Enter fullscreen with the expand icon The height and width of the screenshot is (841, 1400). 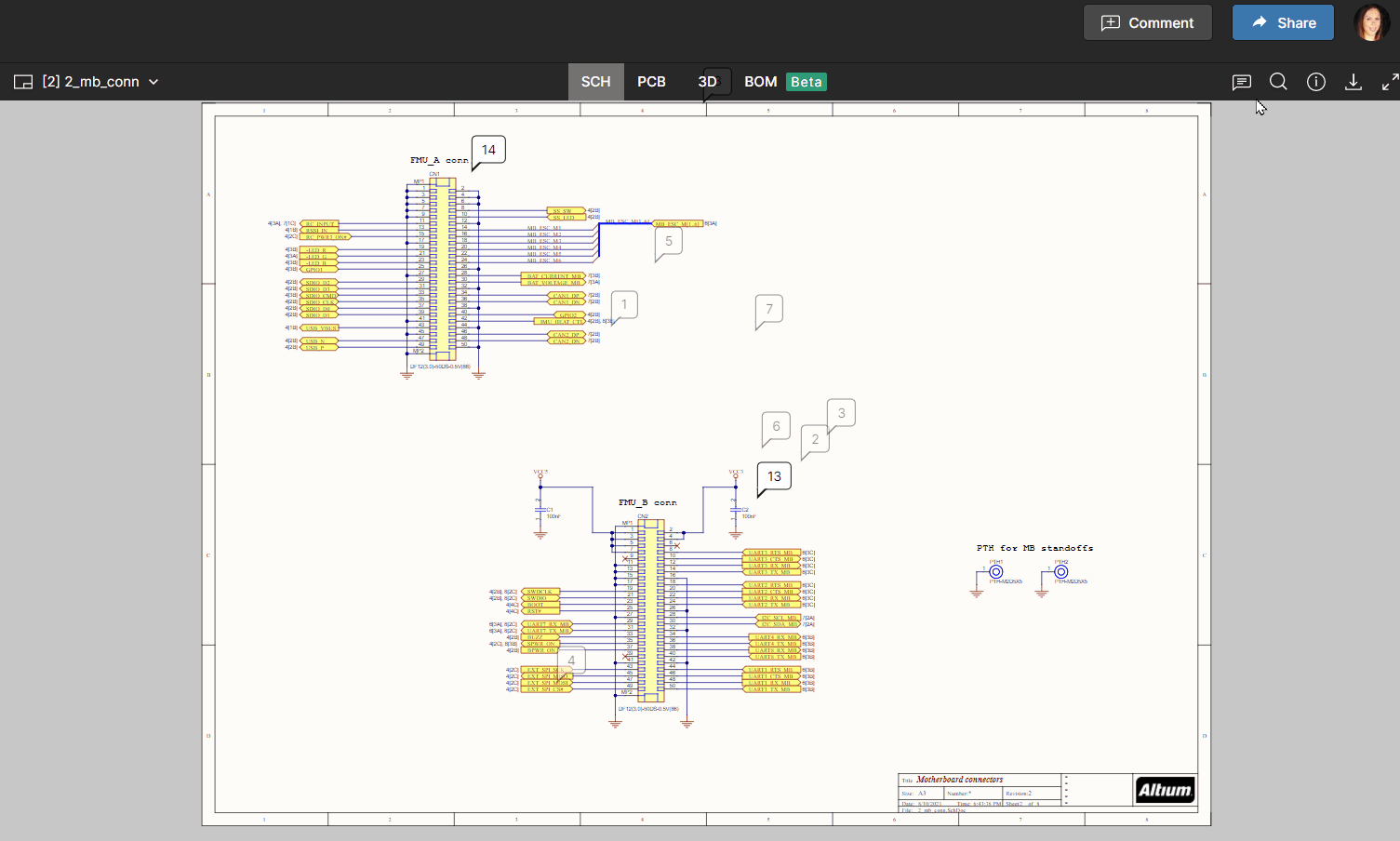pyautogui.click(x=1390, y=82)
